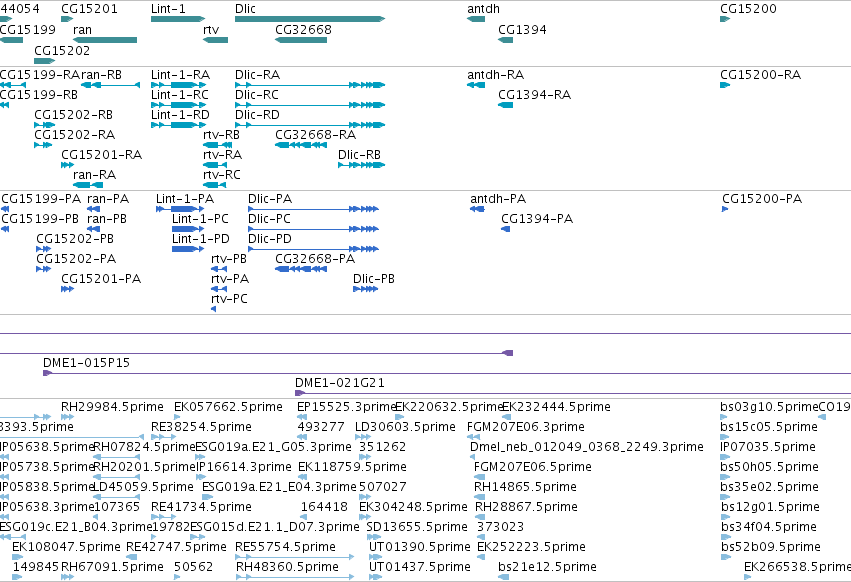Select transcript Dlic-RA
This screenshot has height=582, width=851.
[x=310, y=85]
